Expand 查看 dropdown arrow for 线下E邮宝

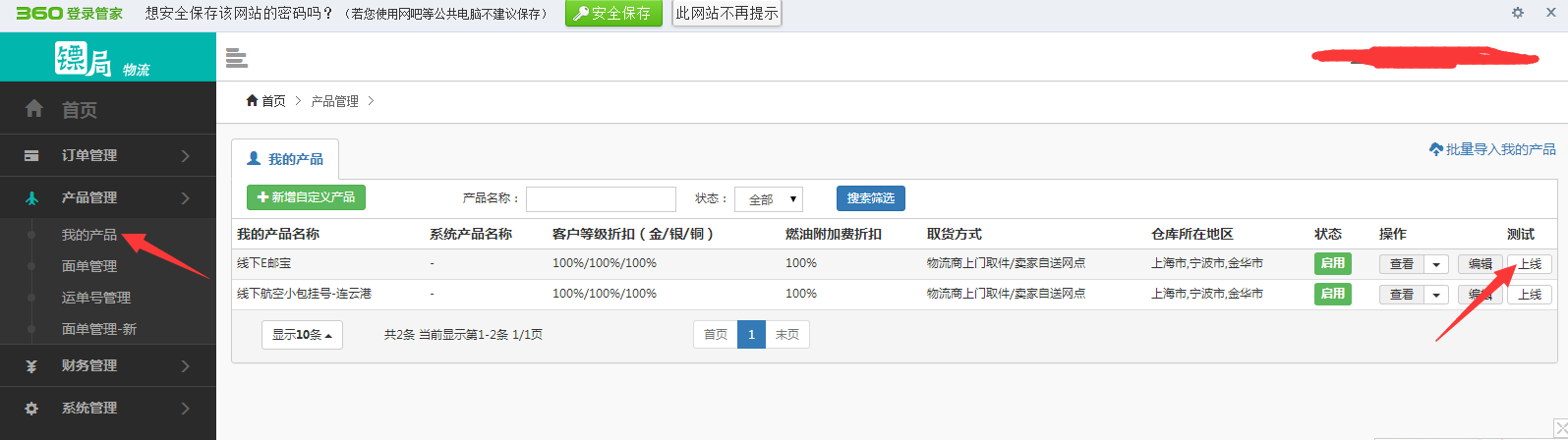coord(1436,264)
